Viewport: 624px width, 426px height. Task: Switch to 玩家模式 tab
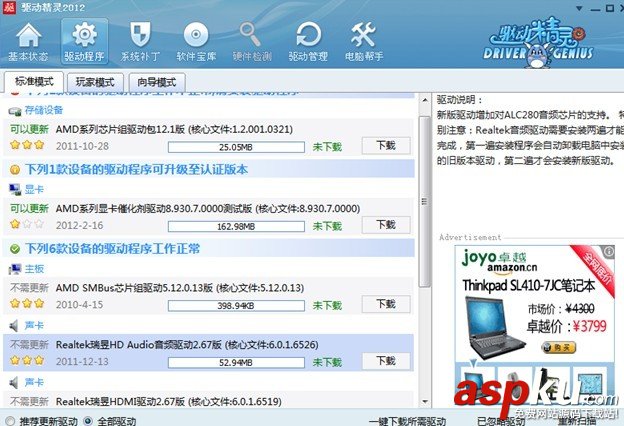coord(95,82)
